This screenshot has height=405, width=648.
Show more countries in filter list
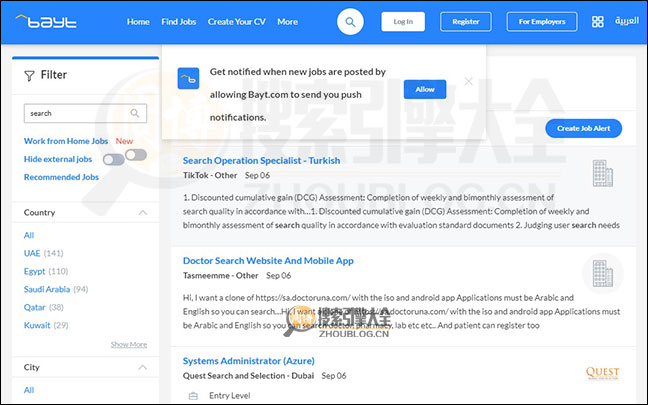point(128,344)
